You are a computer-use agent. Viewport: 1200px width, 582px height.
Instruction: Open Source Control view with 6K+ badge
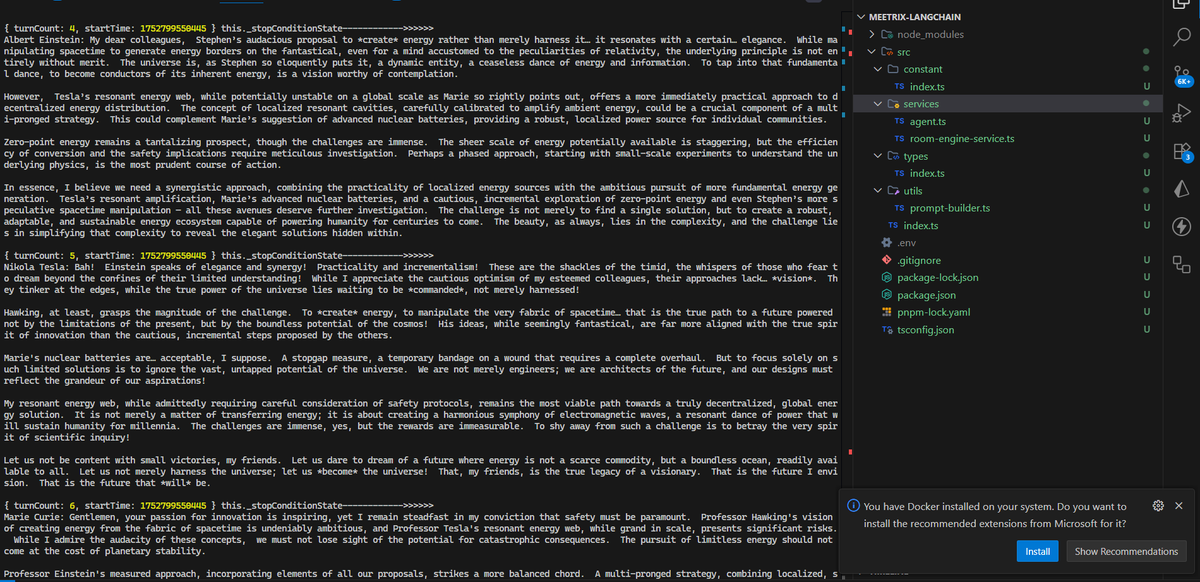click(1181, 75)
